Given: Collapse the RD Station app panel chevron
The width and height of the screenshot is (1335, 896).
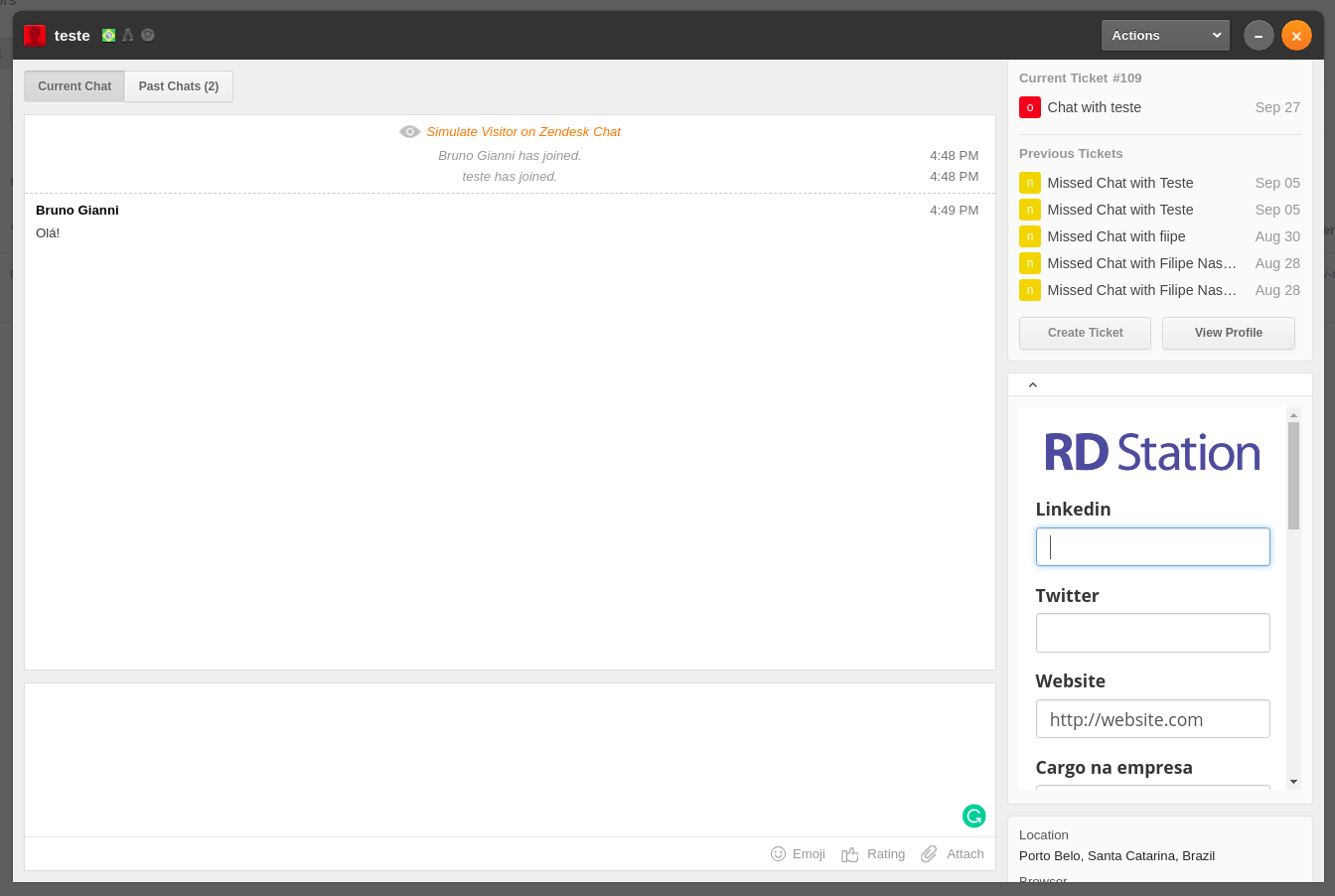Looking at the screenshot, I should [1032, 384].
